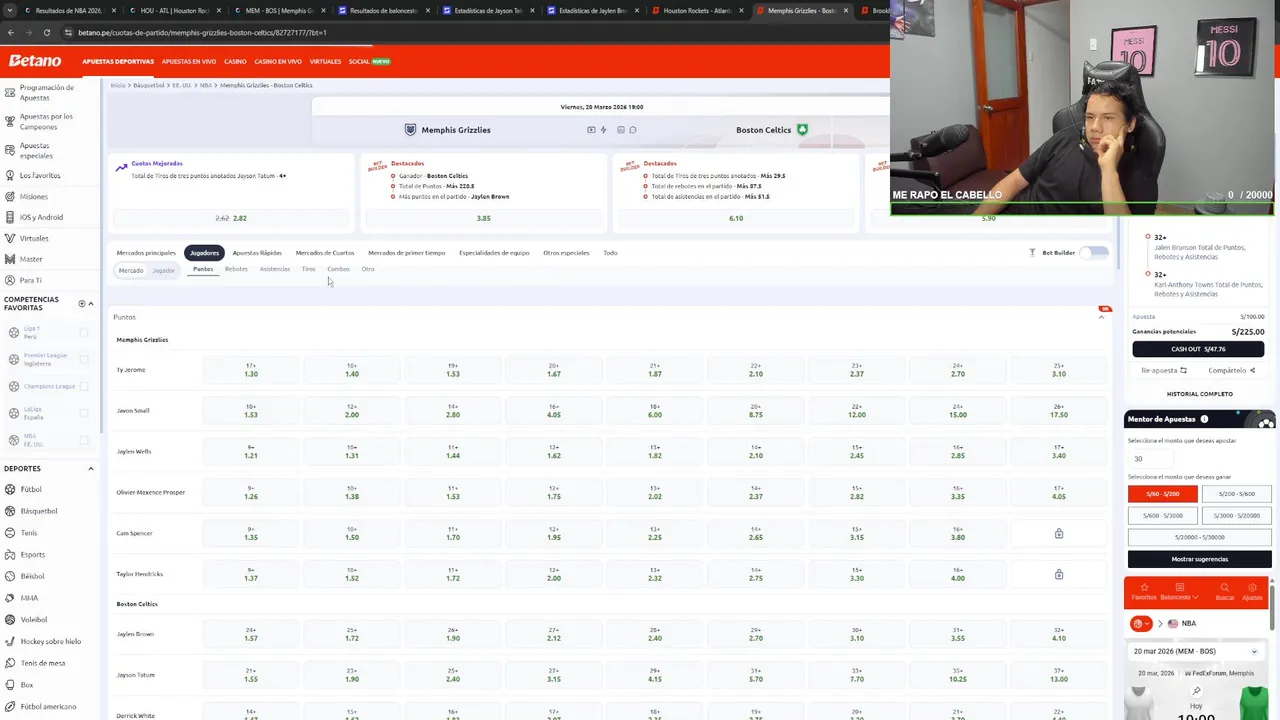Viewport: 1280px width, 720px height.
Task: Select Asistencias sub-tab
Action: (x=275, y=269)
